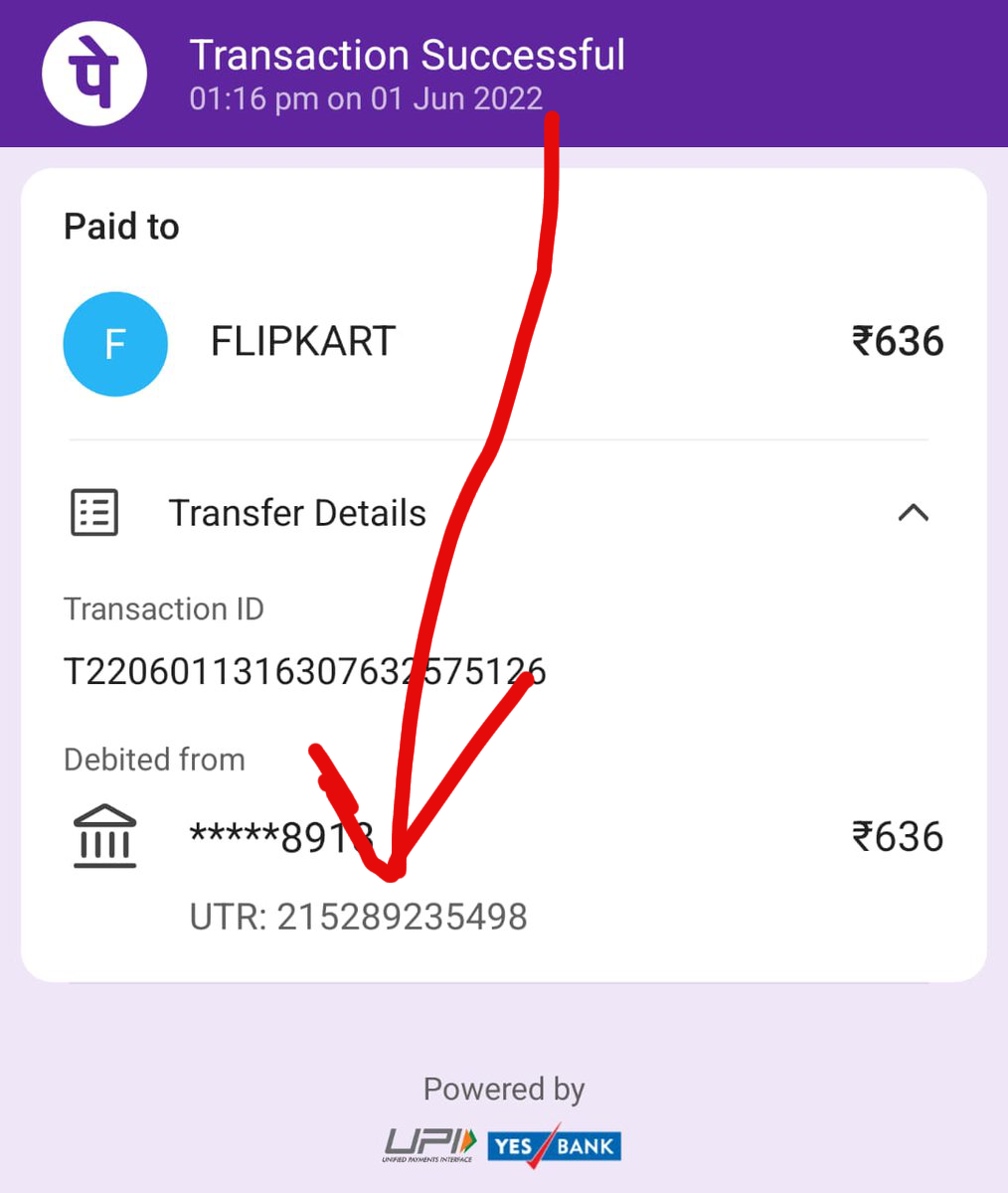
Task: Select the transaction ID number text
Action: pyautogui.click(x=305, y=672)
